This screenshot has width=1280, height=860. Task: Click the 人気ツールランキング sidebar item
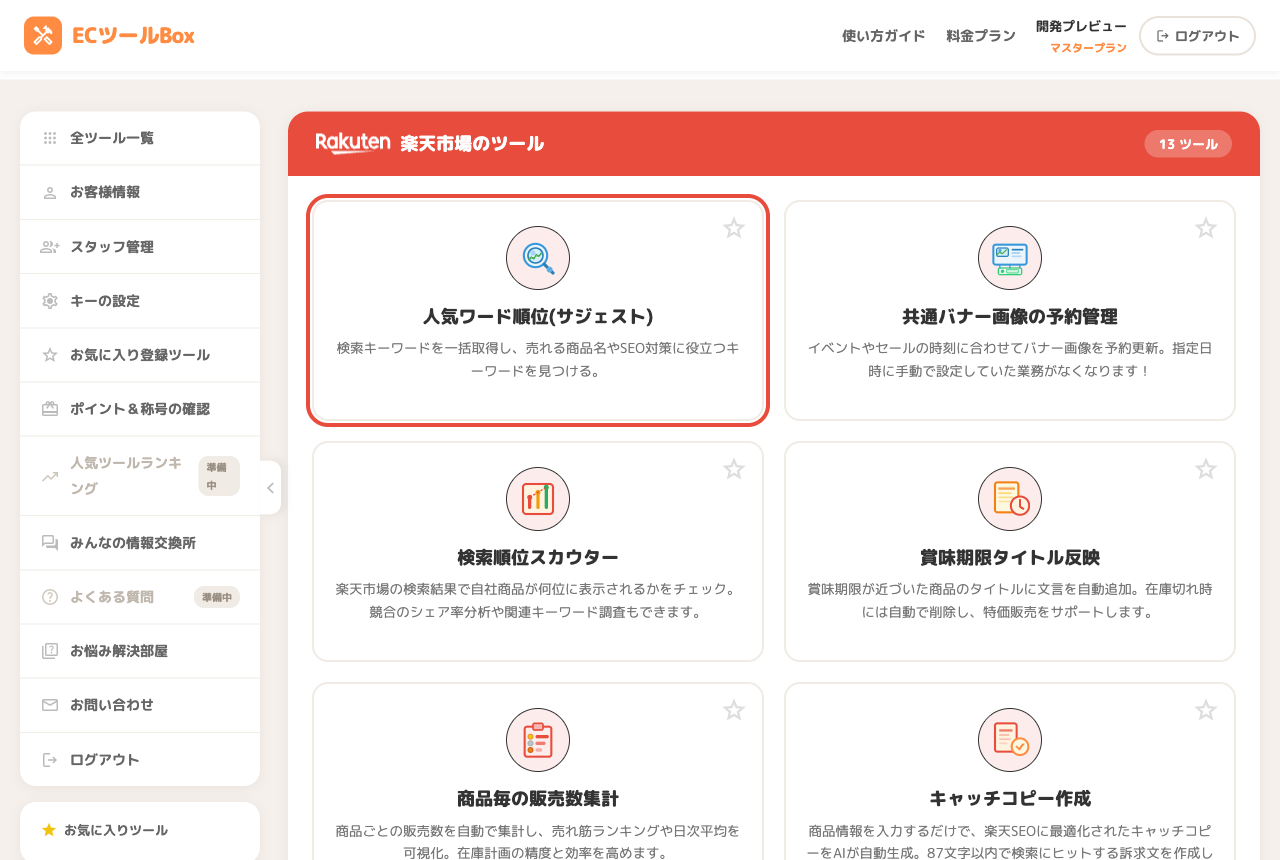(x=140, y=476)
